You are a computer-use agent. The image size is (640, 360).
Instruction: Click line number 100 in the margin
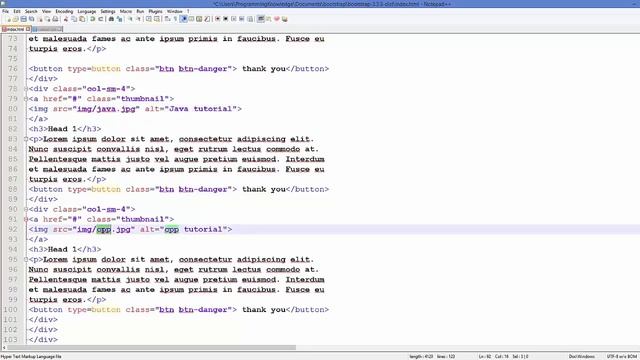pos(11,309)
